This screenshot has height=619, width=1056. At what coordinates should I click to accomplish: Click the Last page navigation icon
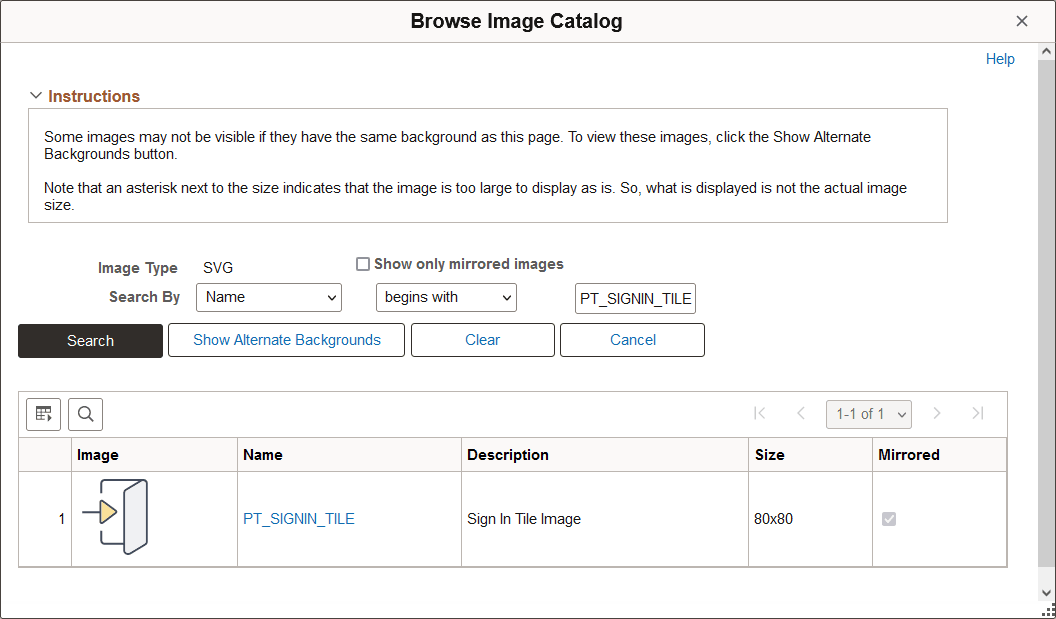click(x=977, y=413)
